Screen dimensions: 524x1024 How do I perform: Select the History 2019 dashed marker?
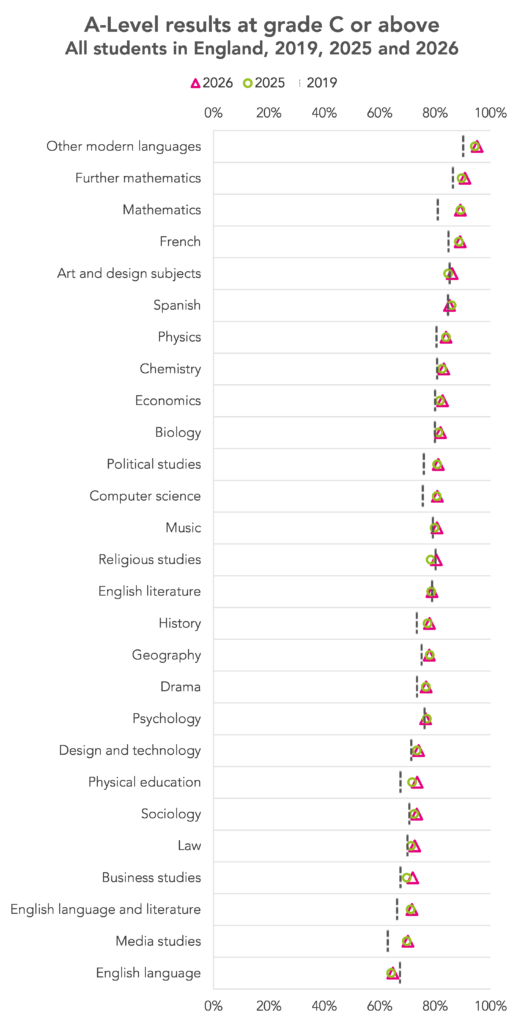(417, 624)
